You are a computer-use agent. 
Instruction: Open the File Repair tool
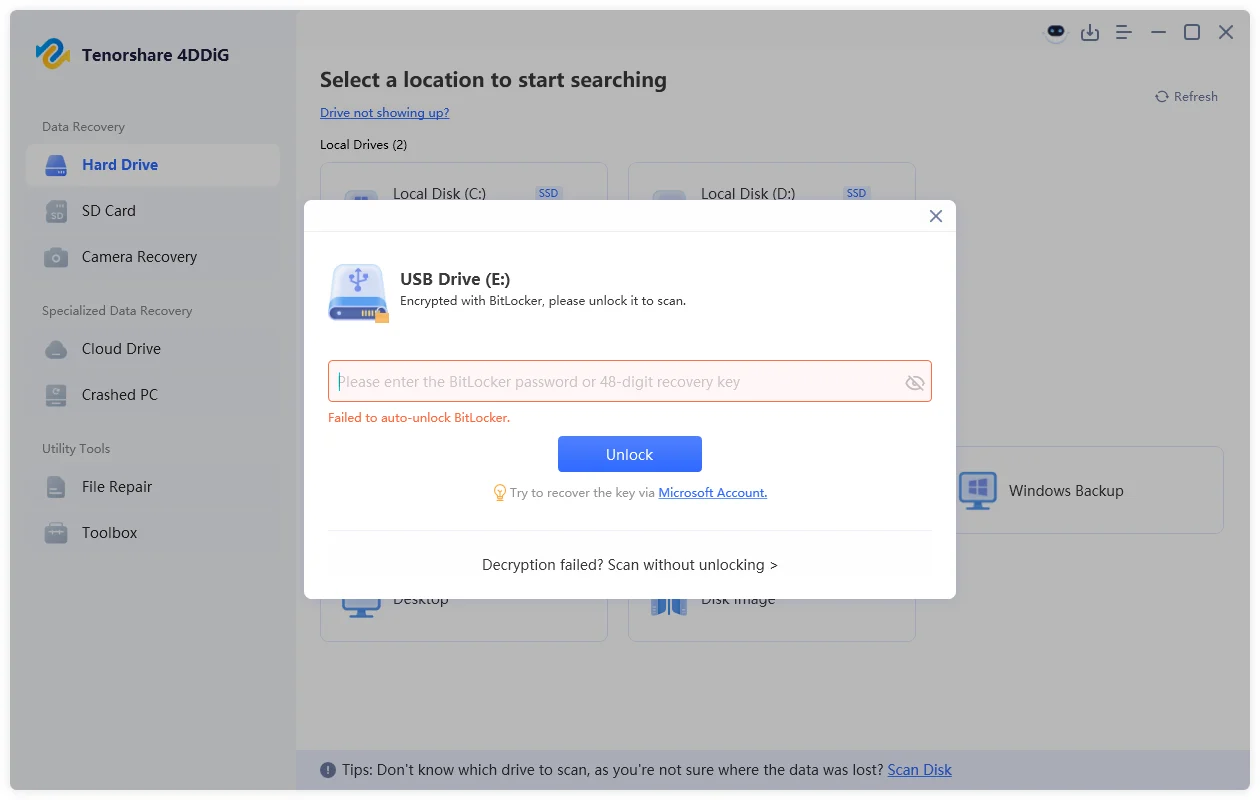click(115, 486)
